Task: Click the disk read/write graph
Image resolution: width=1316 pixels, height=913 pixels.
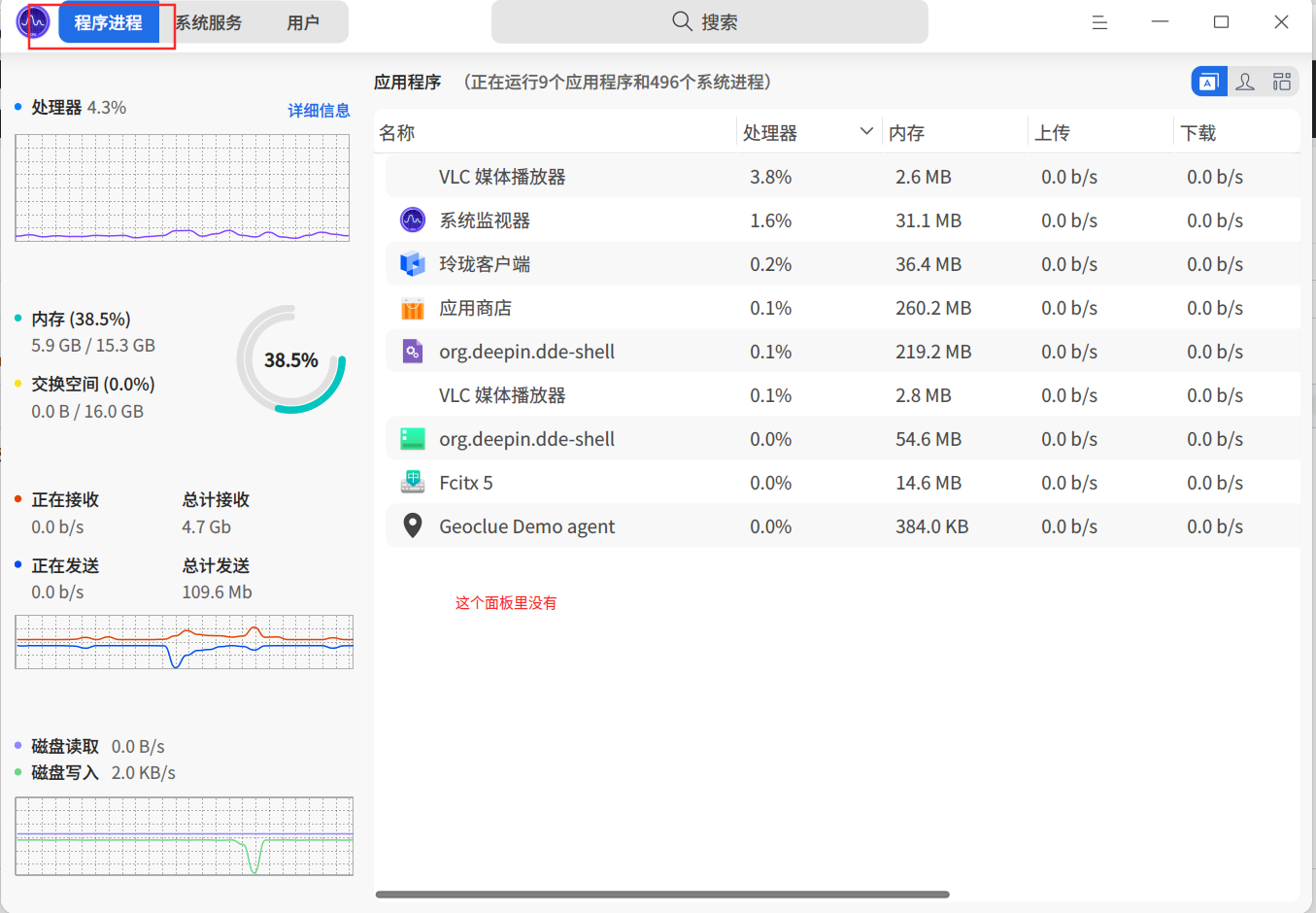Action: click(185, 836)
